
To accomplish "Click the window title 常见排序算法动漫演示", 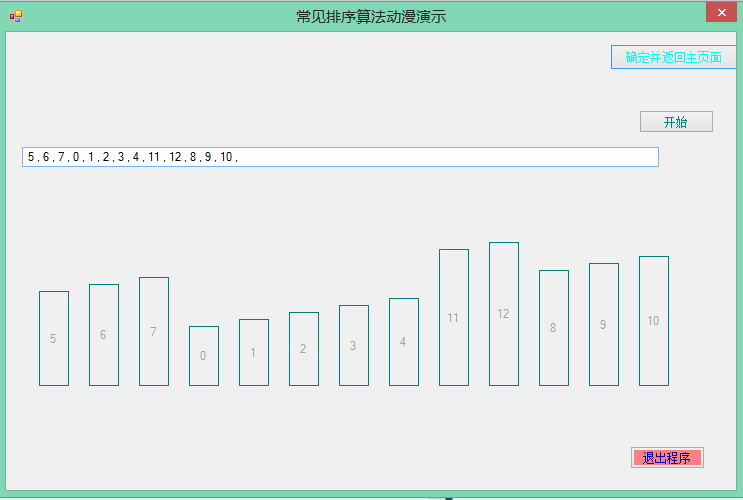I will click(x=371, y=16).
